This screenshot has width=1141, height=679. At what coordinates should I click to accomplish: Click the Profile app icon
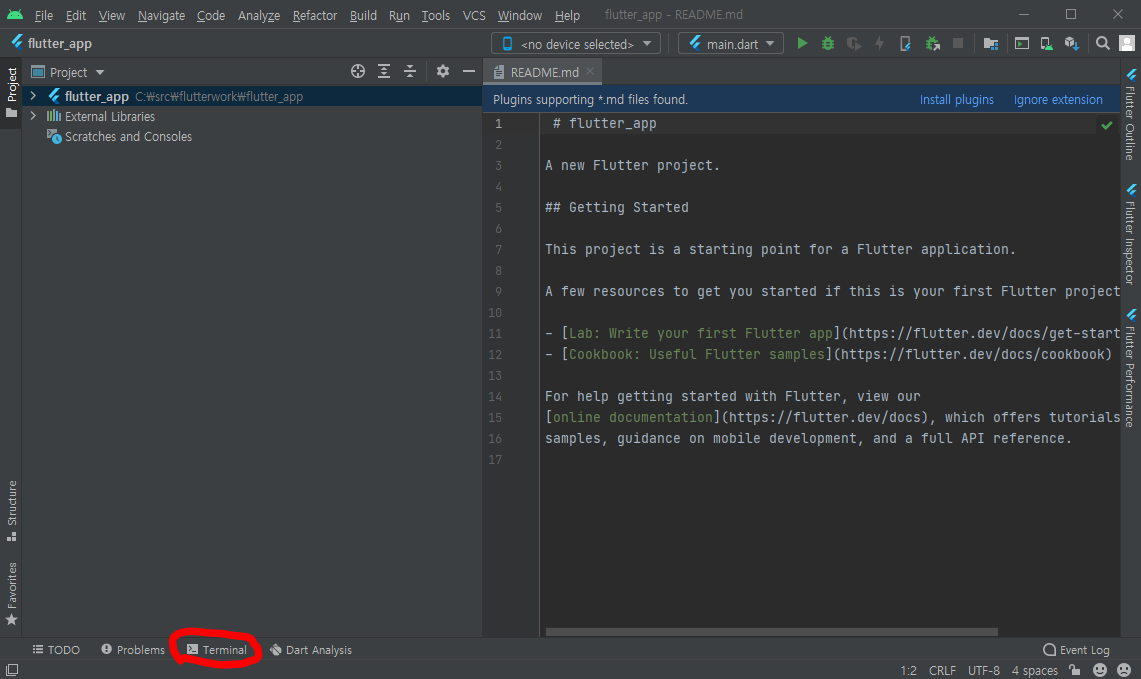905,44
